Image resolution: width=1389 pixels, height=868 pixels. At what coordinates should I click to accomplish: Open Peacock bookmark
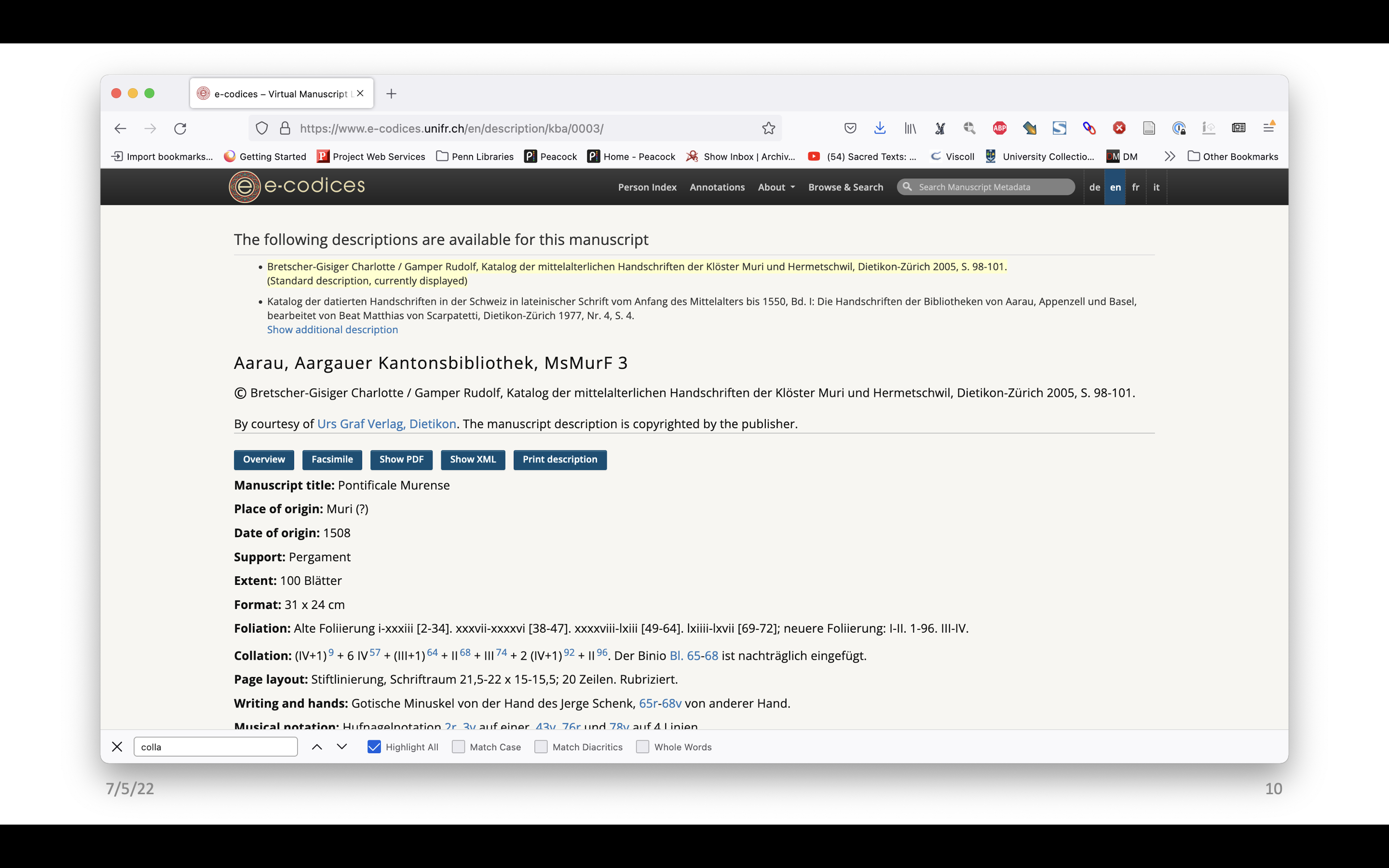pyautogui.click(x=551, y=157)
